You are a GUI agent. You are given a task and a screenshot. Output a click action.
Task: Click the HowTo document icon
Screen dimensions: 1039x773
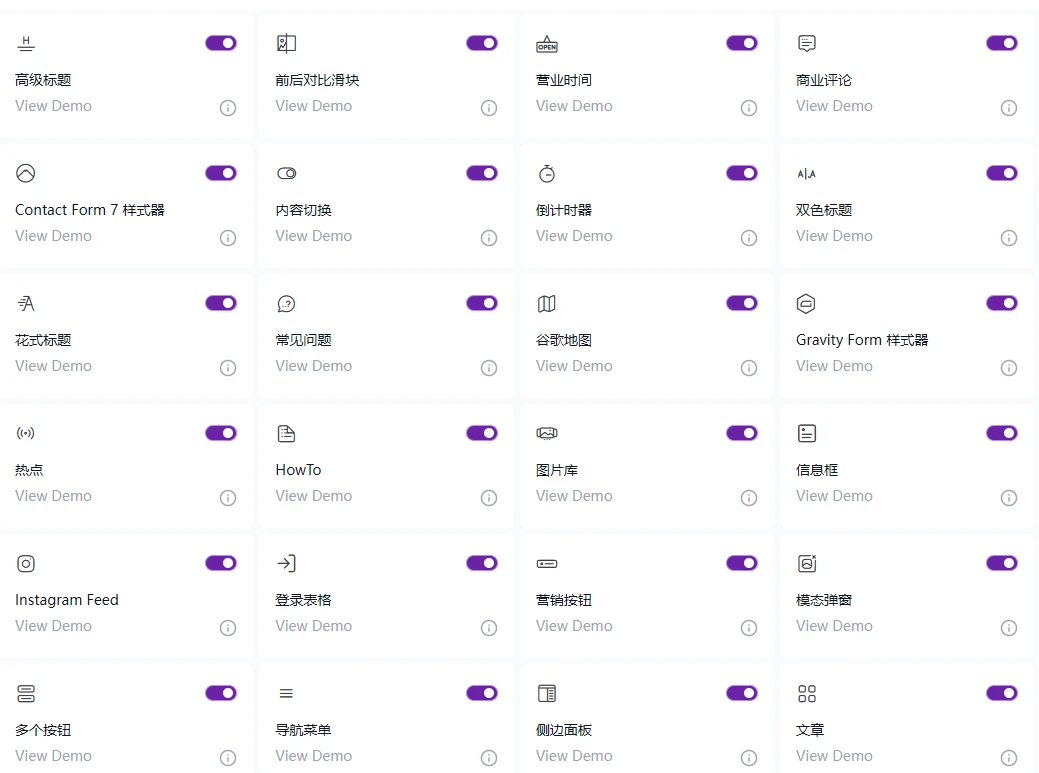(286, 433)
